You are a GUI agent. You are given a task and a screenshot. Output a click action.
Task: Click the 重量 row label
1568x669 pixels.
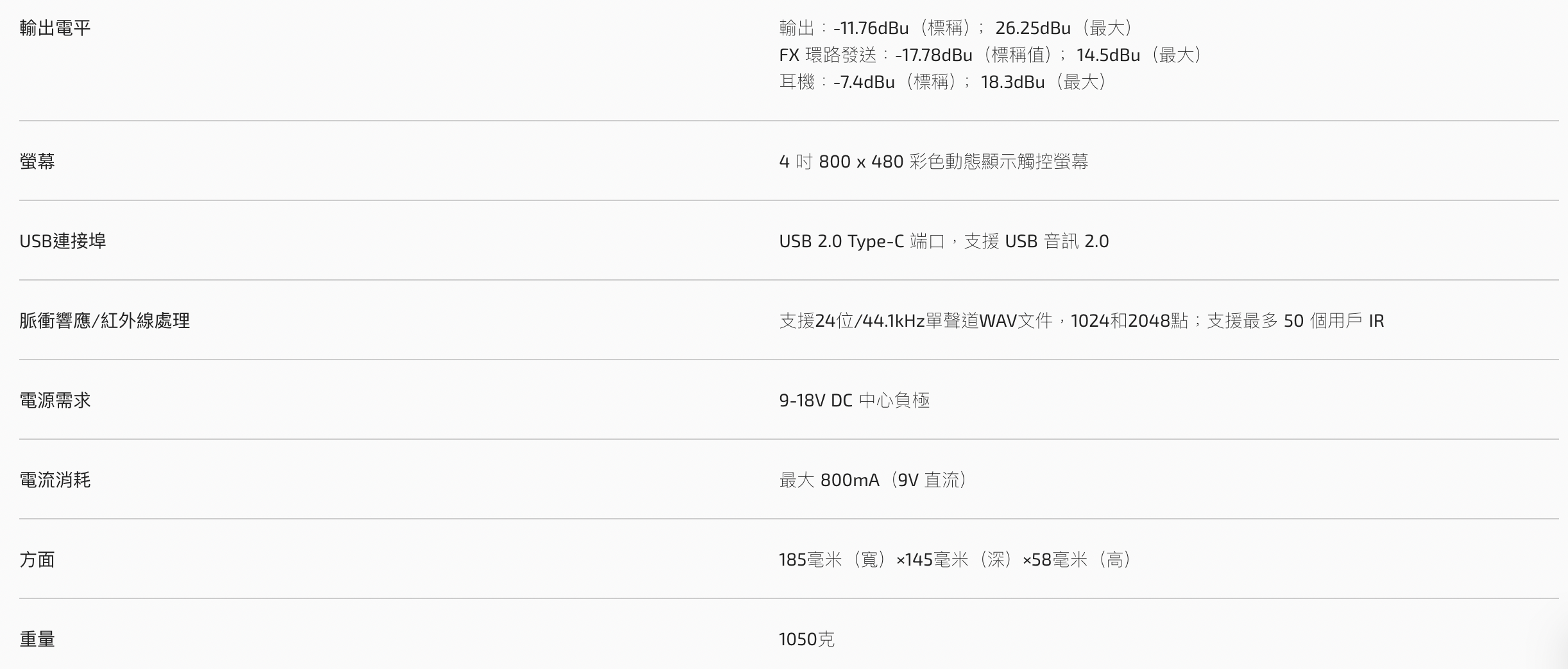[37, 639]
